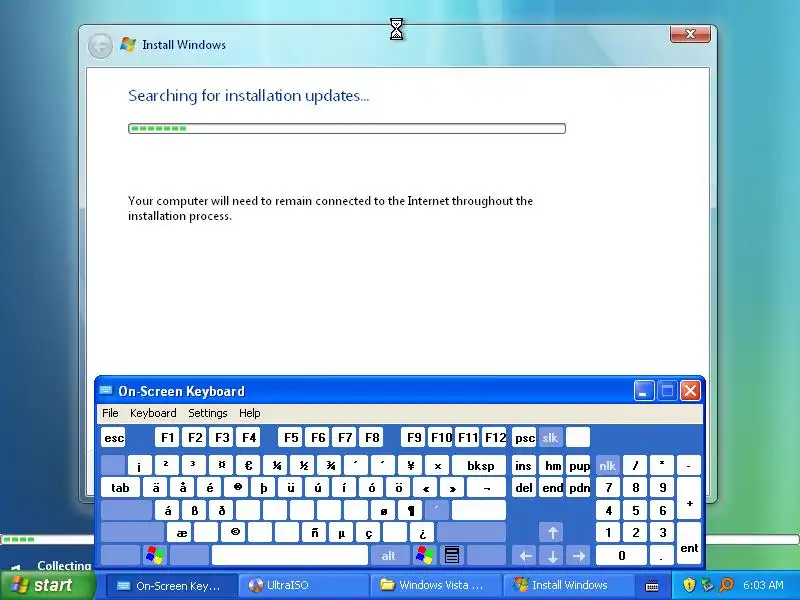Click the esc key
The width and height of the screenshot is (800, 600).
coord(113,437)
